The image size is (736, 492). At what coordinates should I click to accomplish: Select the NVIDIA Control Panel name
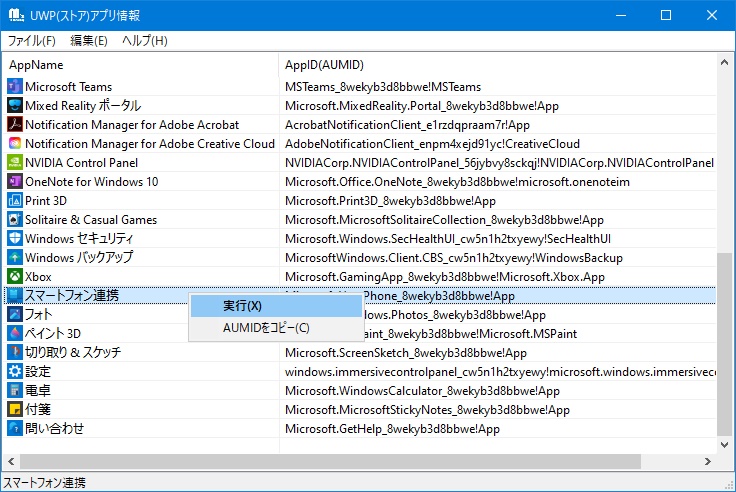pos(82,163)
